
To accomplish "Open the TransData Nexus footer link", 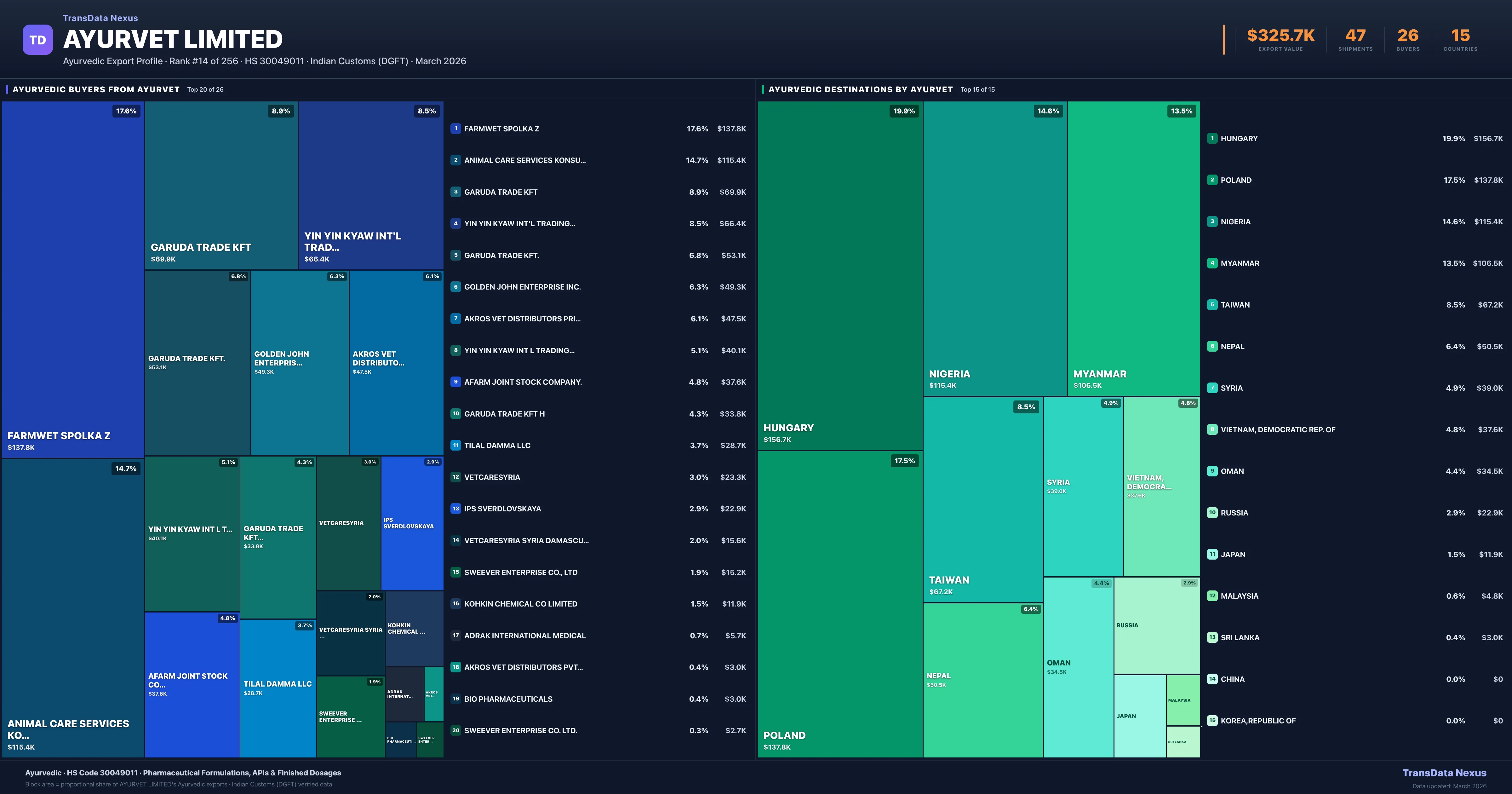I will pyautogui.click(x=1444, y=773).
